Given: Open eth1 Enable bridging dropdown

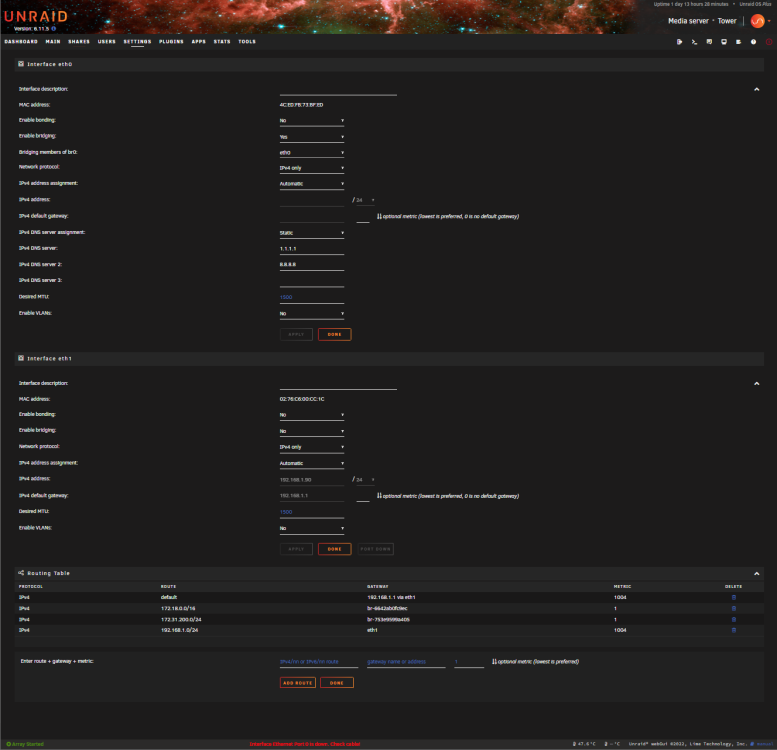Looking at the screenshot, I should click(x=312, y=431).
